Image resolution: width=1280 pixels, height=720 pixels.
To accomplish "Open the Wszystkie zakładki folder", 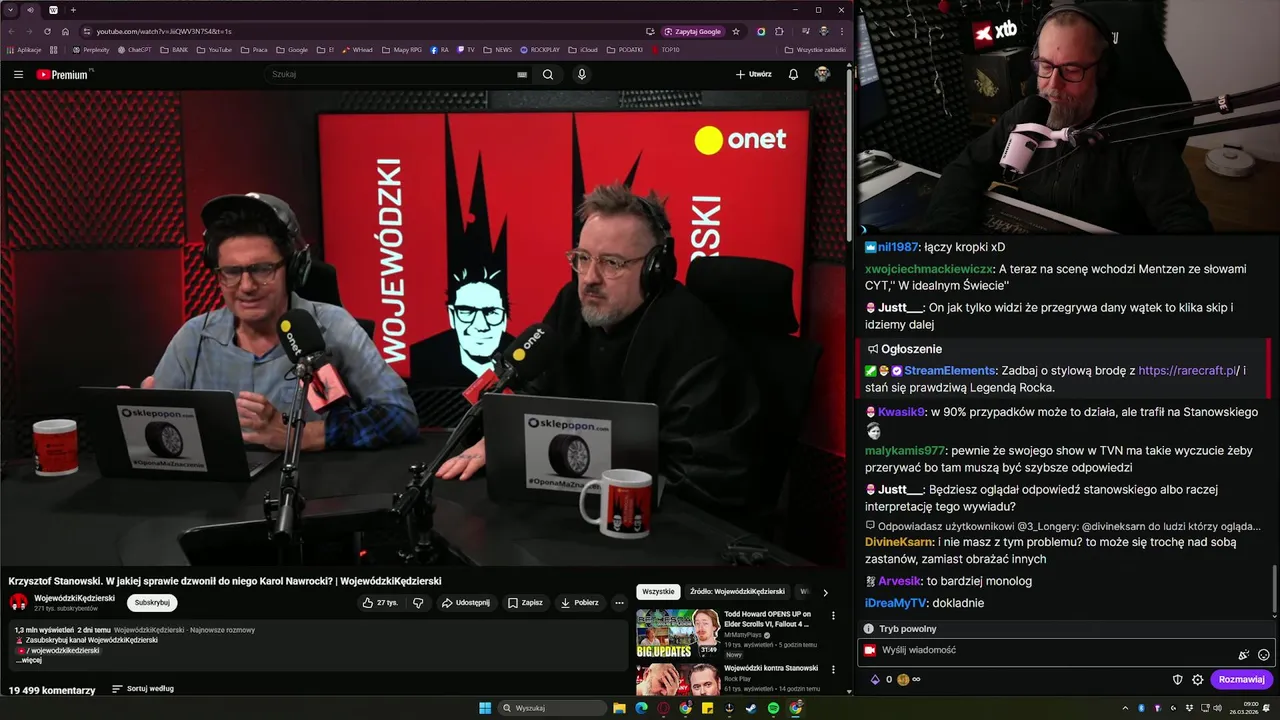I will point(815,49).
